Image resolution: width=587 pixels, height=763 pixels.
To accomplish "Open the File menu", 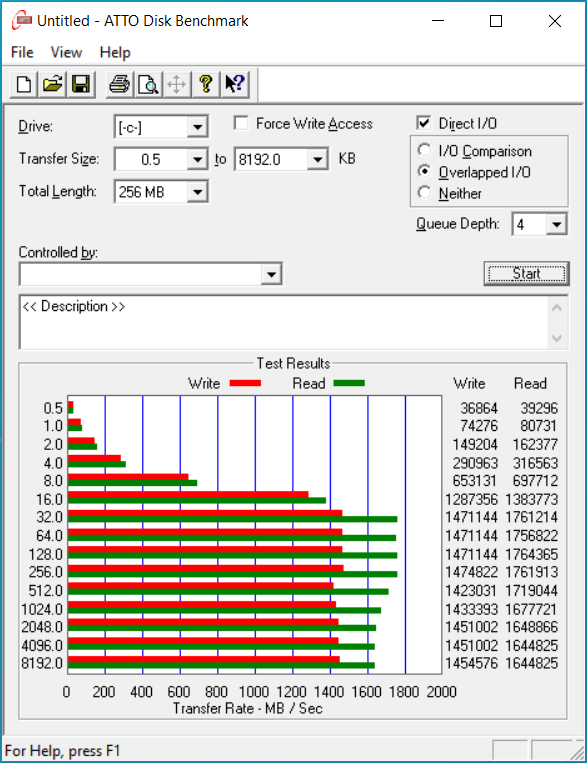I will (22, 52).
